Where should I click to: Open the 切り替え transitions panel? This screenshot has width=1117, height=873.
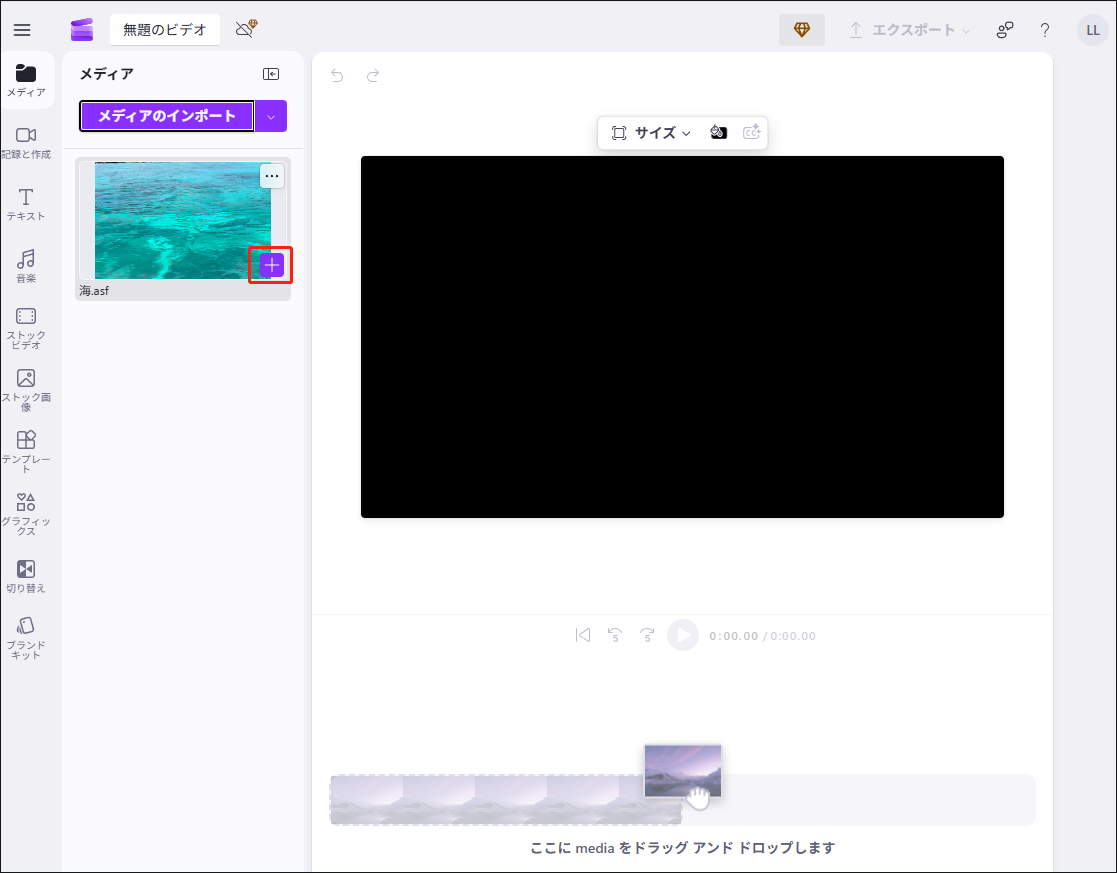[x=27, y=573]
